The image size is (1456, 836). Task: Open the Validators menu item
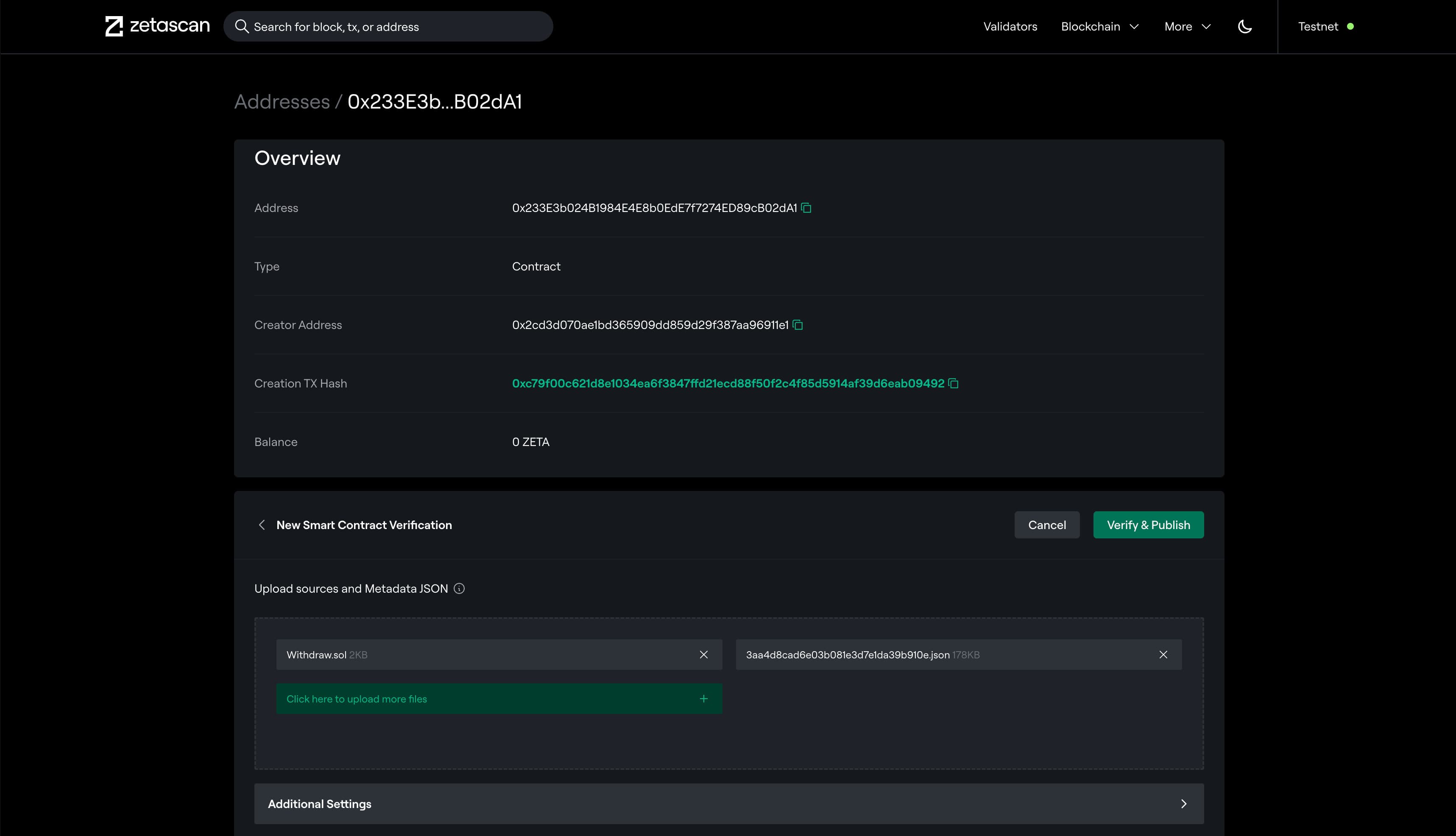[x=1010, y=26]
